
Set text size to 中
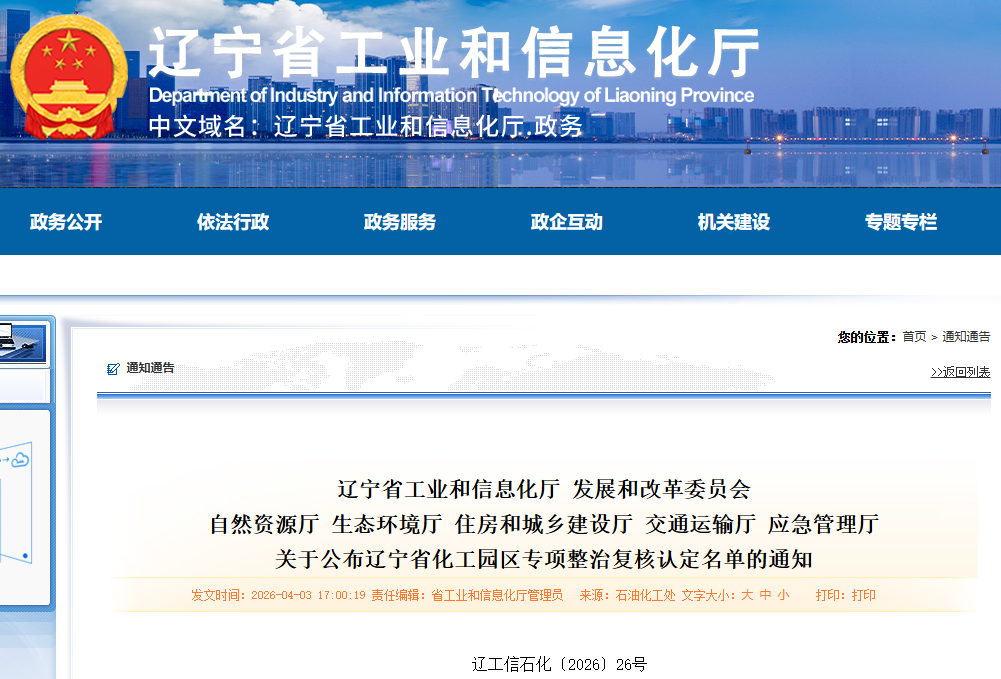(765, 595)
